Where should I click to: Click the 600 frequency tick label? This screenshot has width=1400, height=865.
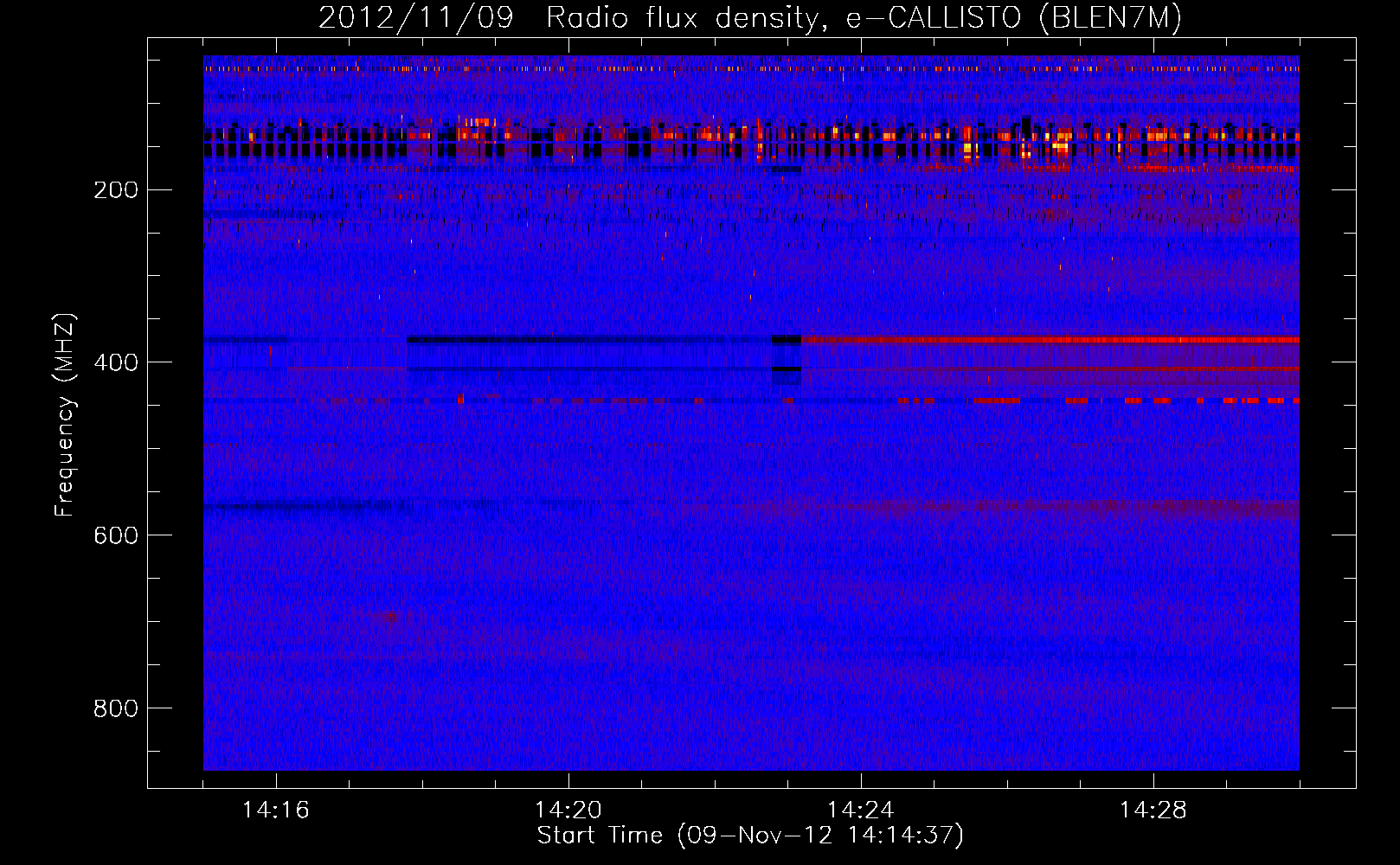pos(116,535)
